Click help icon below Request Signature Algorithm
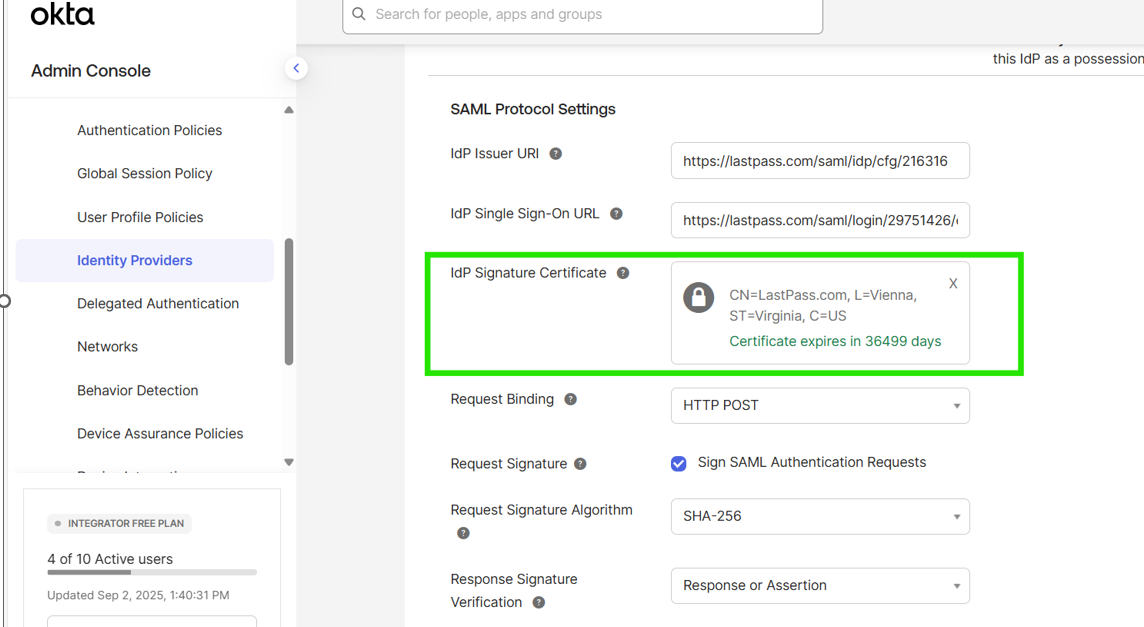1144x627 pixels. click(x=463, y=533)
